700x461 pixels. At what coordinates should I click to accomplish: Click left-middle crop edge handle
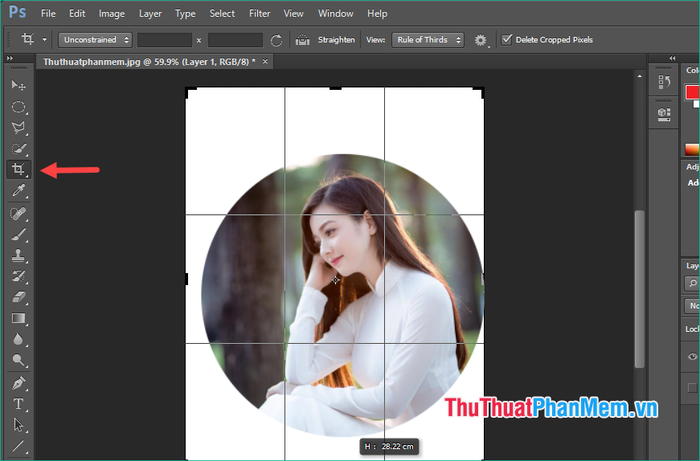(187, 279)
